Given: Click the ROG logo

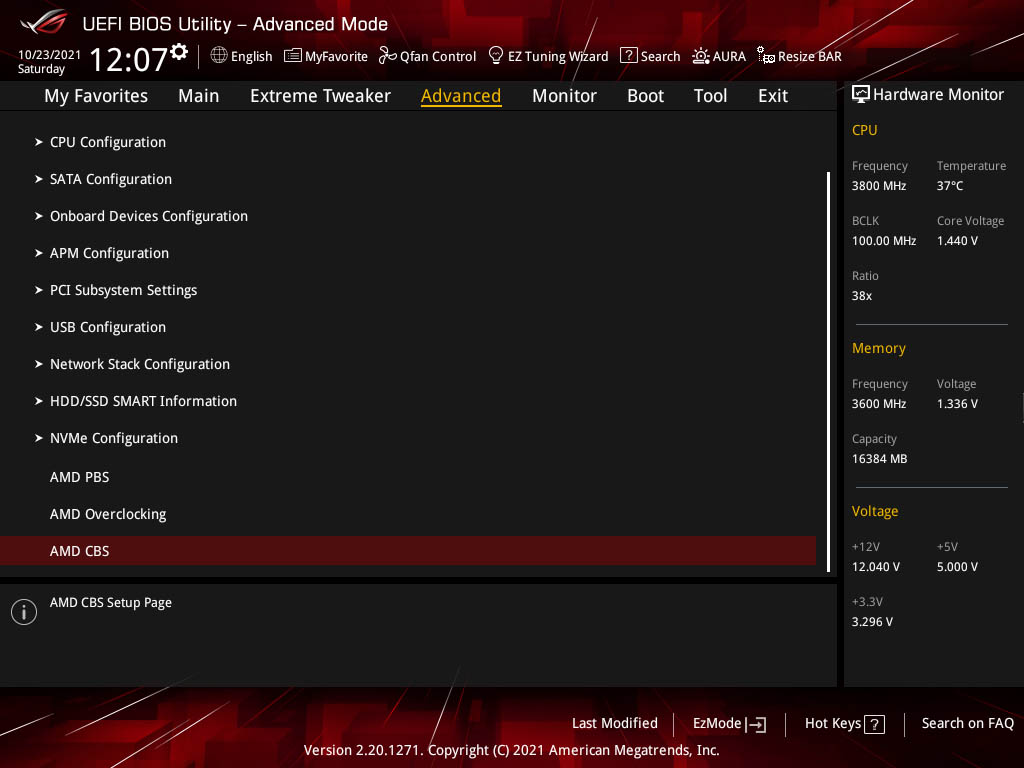Looking at the screenshot, I should 43,22.
